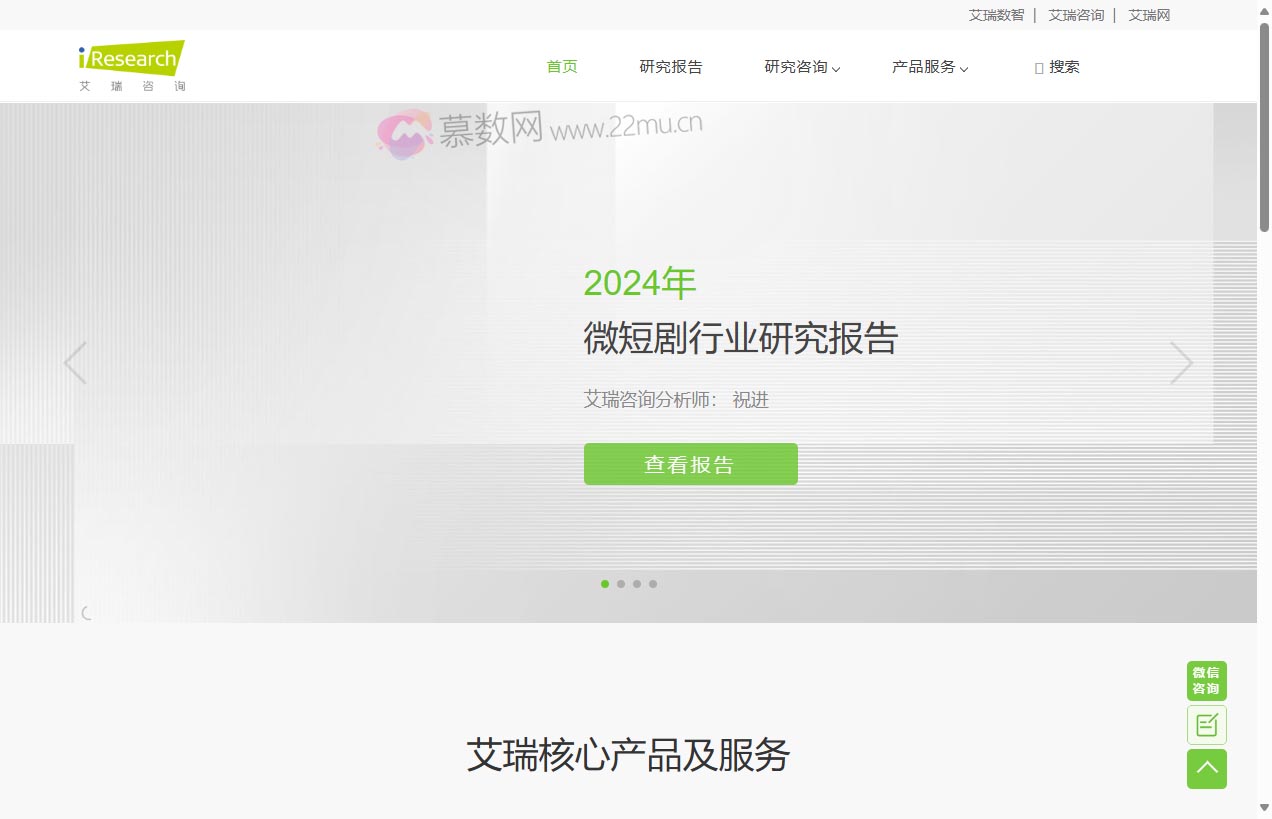Screen dimensions: 1272x819
Task: Open the feedback form pencil icon
Action: 1206,724
